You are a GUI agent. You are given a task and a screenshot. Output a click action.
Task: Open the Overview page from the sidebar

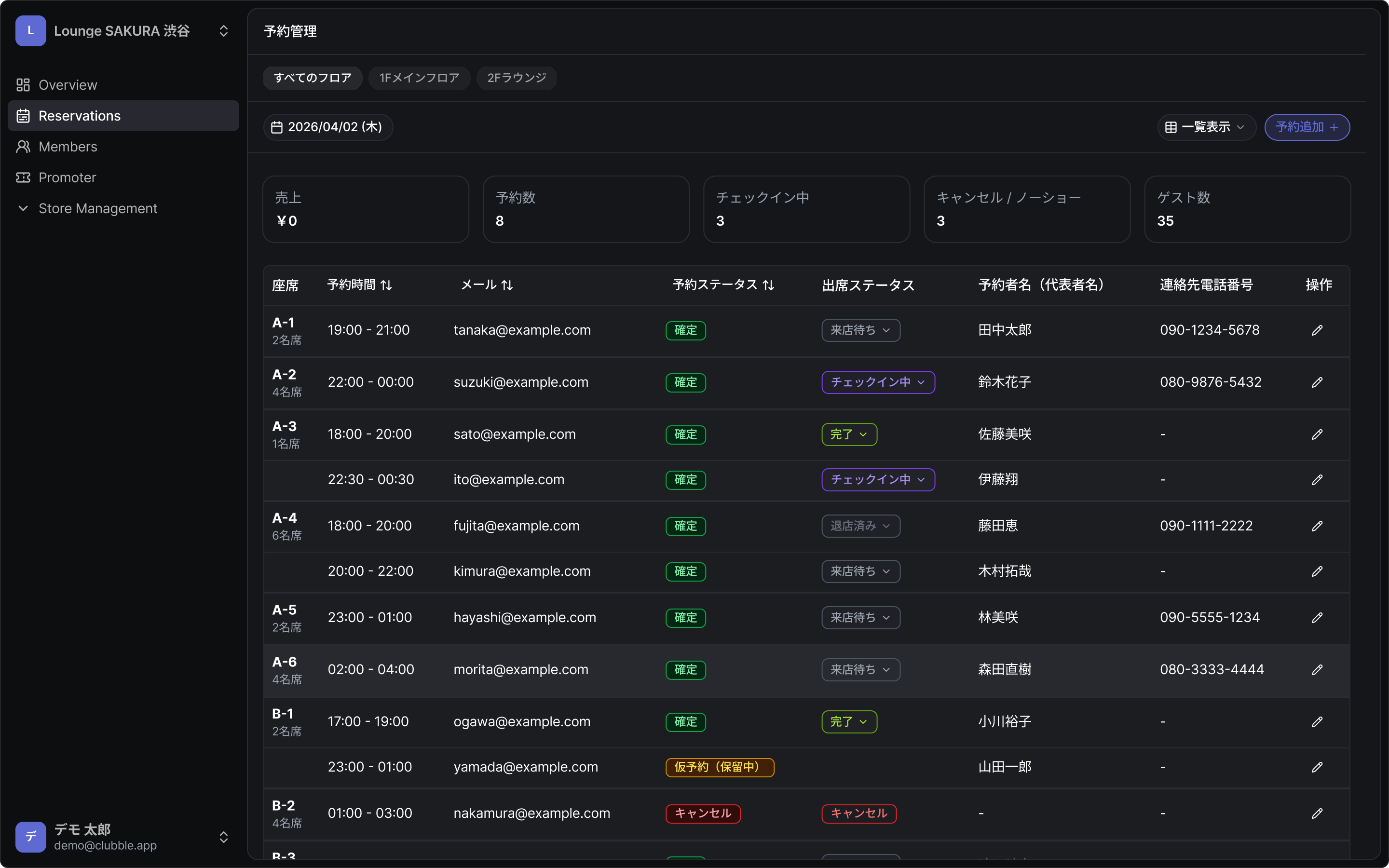pyautogui.click(x=68, y=85)
